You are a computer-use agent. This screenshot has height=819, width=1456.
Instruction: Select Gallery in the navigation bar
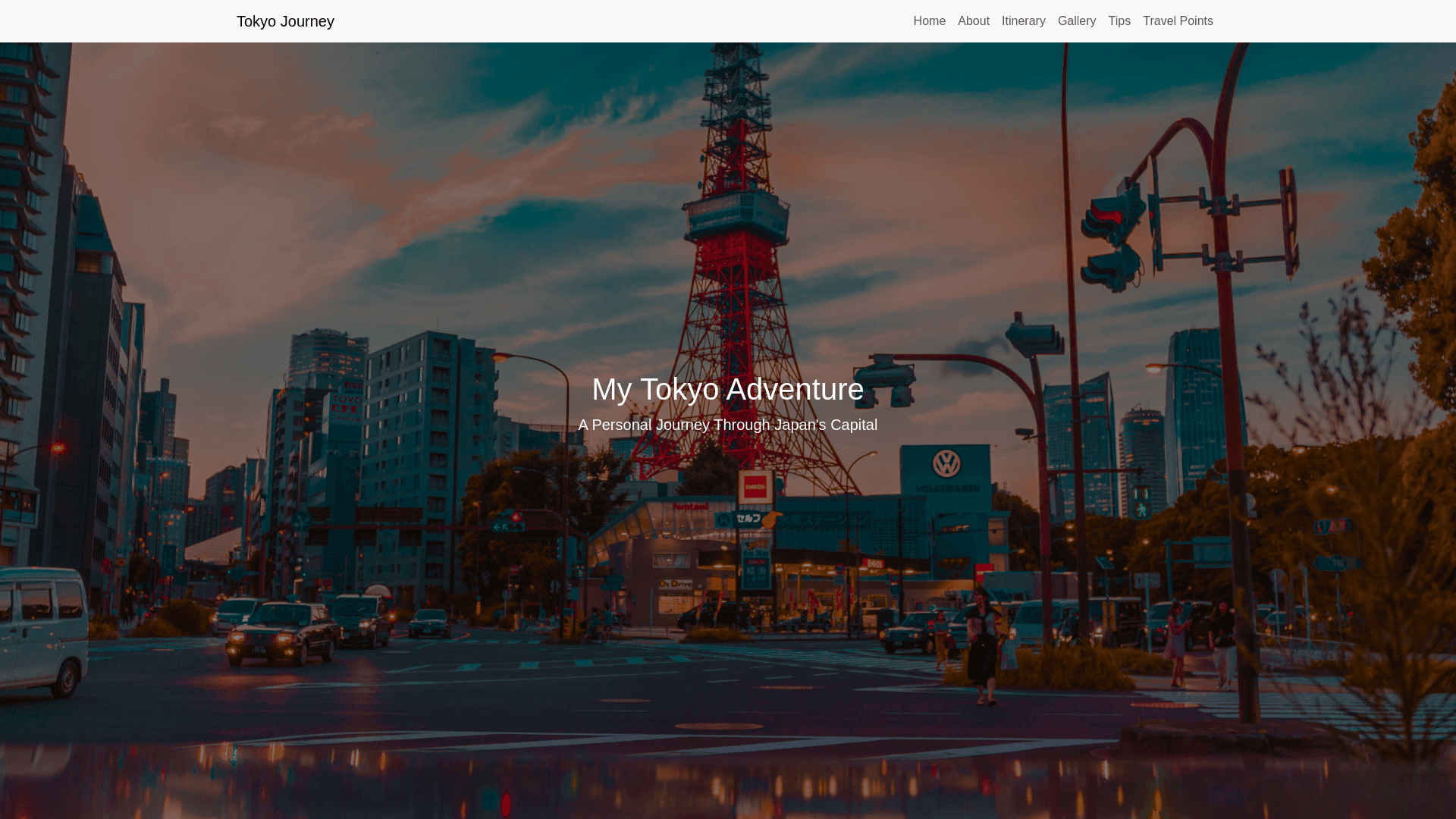(1076, 21)
